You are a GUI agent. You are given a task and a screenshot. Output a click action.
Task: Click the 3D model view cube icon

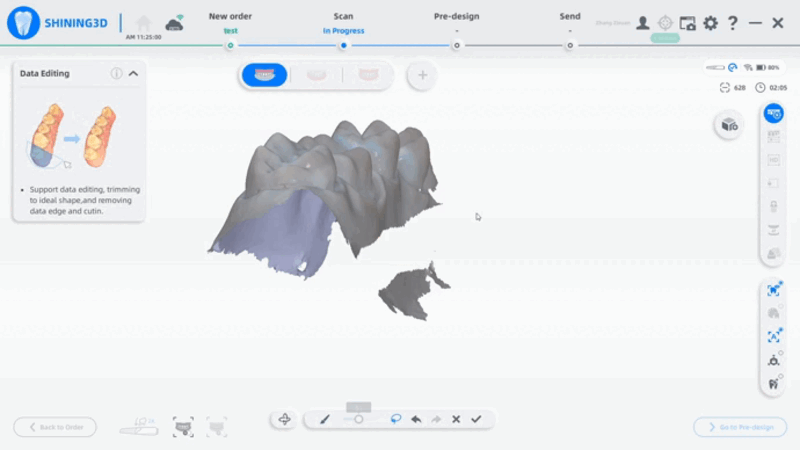(729, 125)
